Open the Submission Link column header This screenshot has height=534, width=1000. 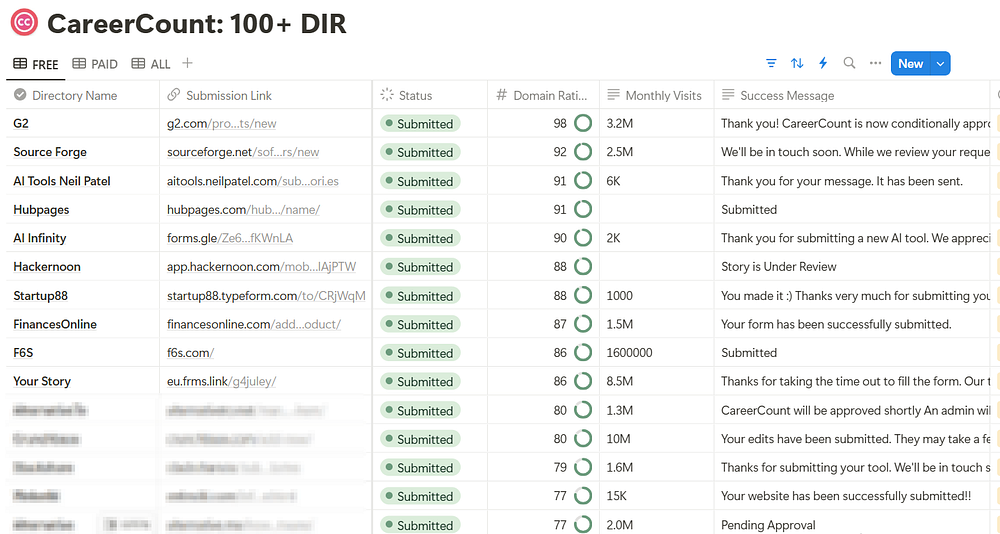pos(265,95)
